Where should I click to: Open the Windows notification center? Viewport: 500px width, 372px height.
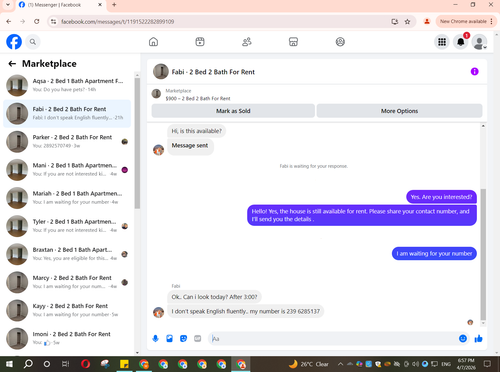click(487, 364)
